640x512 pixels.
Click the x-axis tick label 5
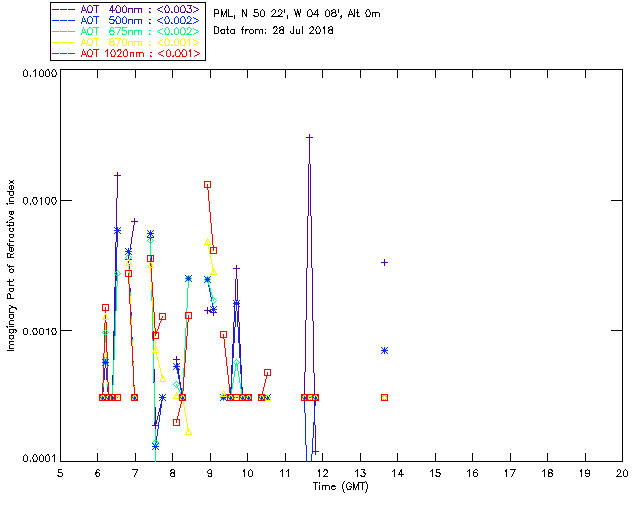pos(60,472)
